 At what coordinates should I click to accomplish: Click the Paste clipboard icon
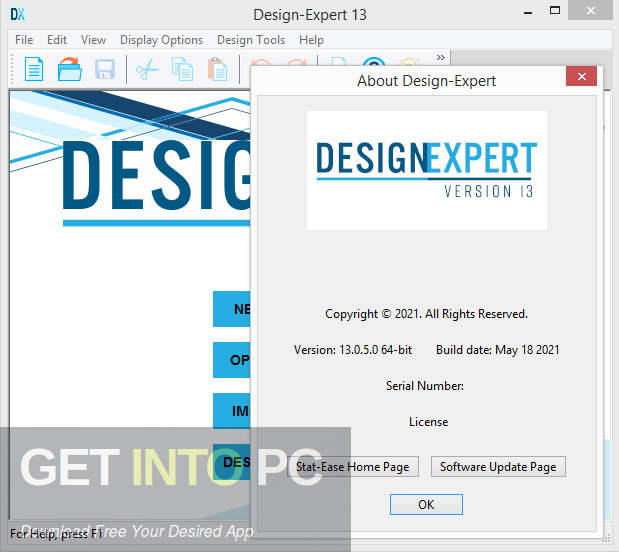218,69
